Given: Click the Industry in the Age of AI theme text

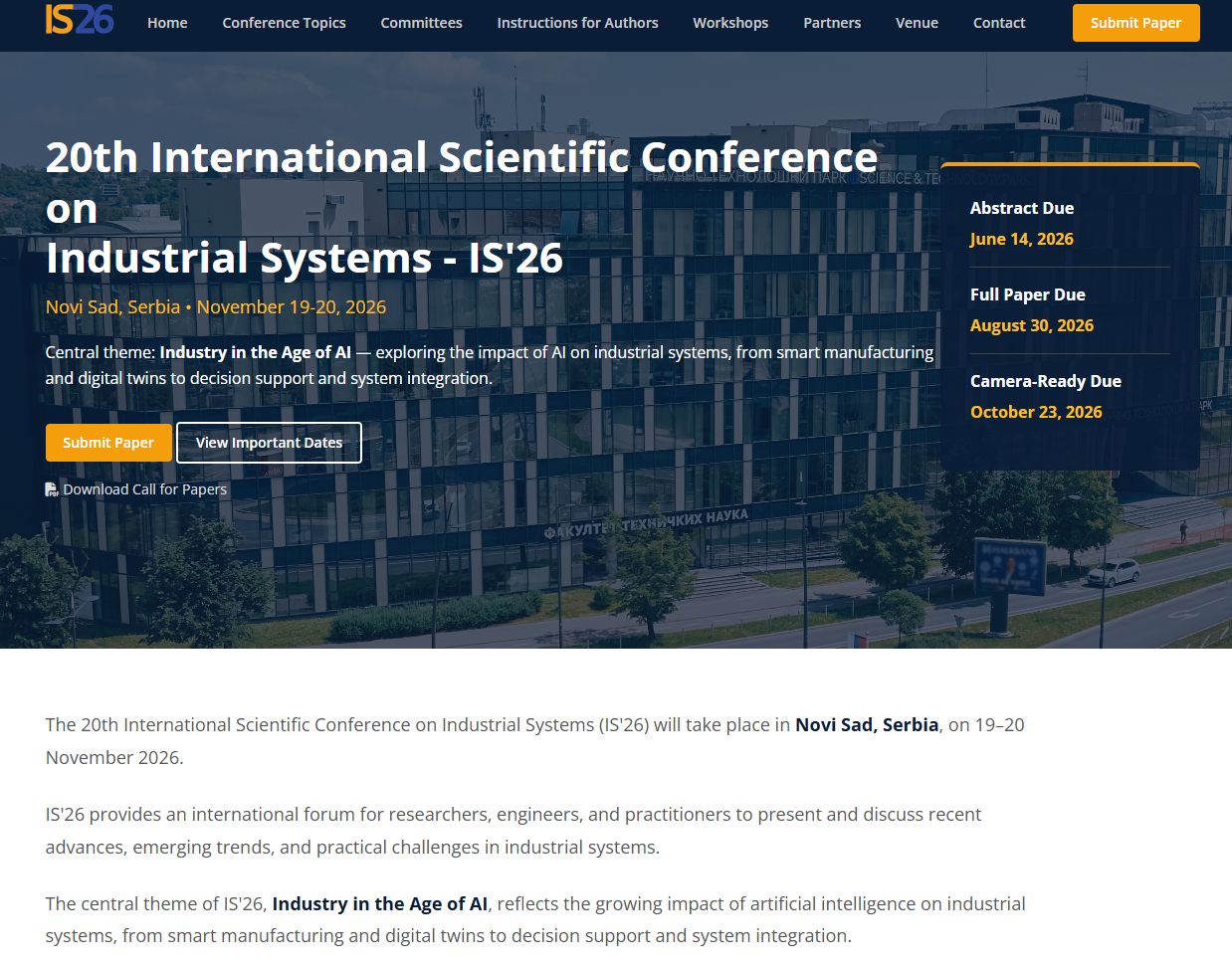Looking at the screenshot, I should tap(260, 351).
